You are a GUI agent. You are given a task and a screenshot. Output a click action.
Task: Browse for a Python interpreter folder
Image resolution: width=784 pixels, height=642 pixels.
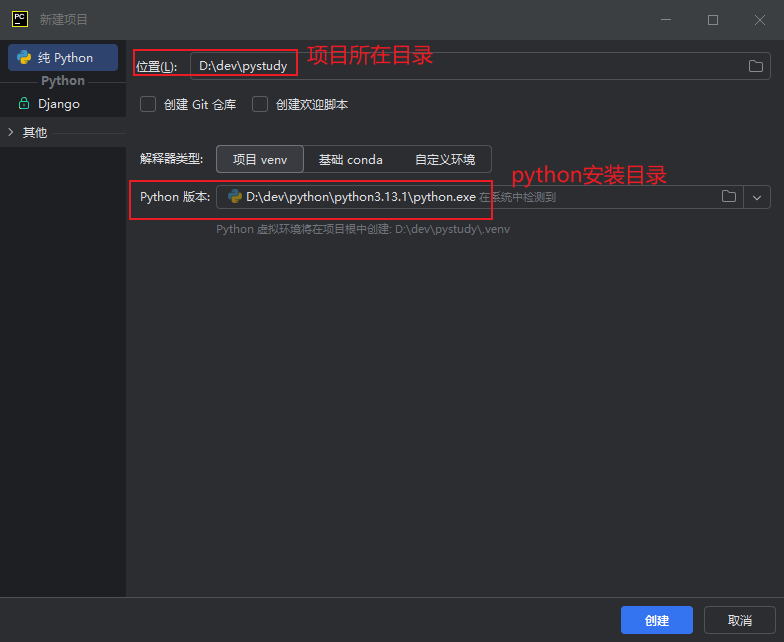(x=728, y=196)
